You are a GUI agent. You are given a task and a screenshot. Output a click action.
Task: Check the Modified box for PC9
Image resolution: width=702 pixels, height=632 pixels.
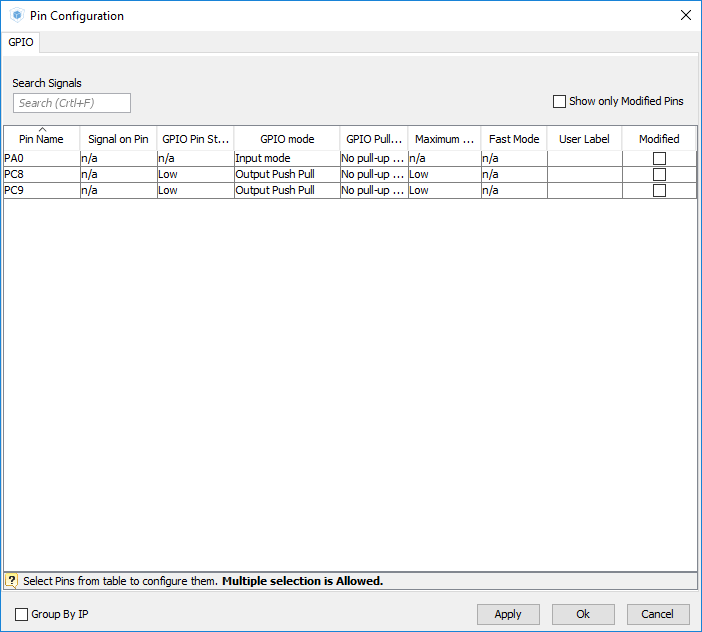659,190
